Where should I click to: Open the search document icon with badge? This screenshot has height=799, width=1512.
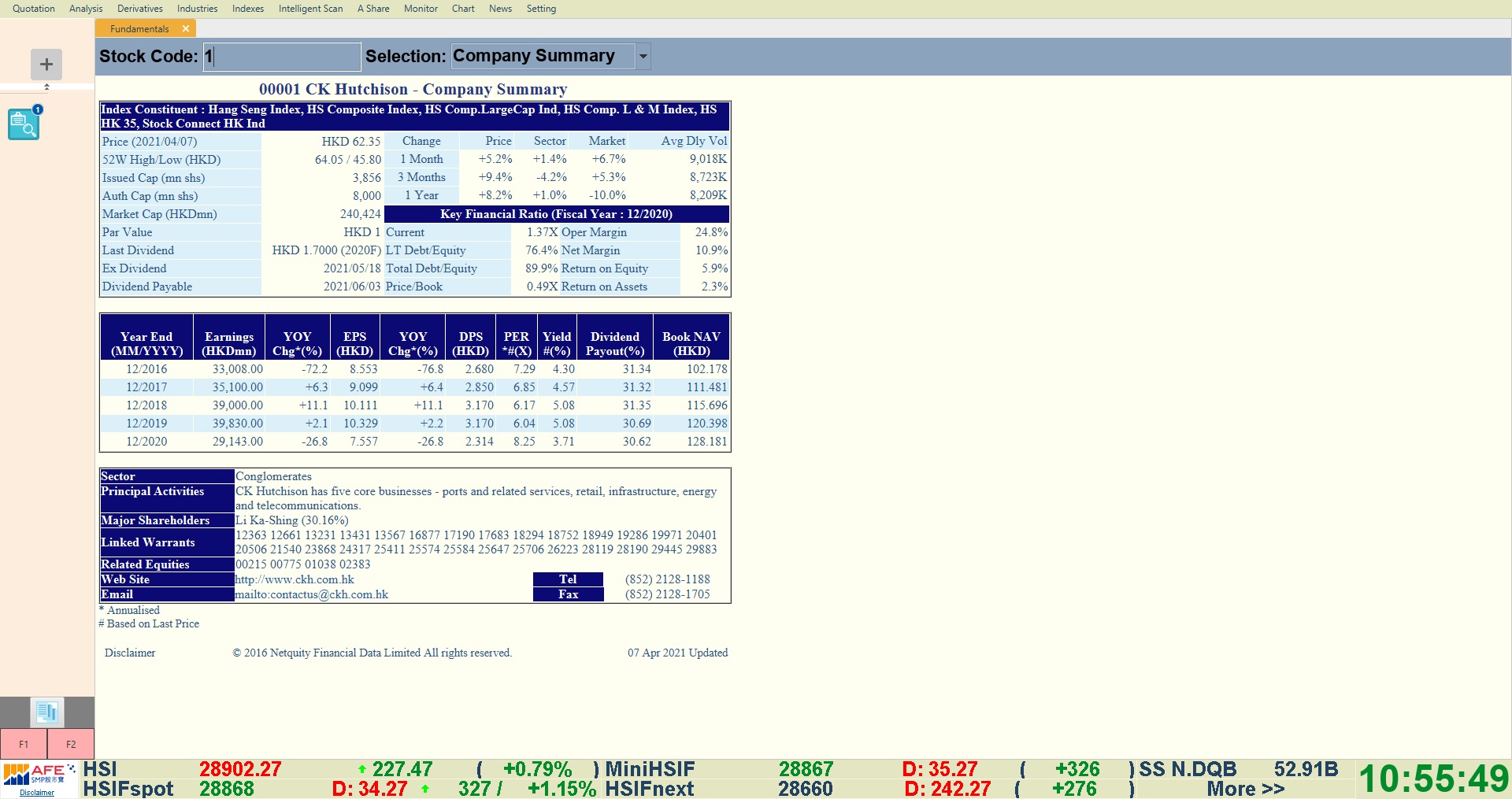(x=24, y=123)
